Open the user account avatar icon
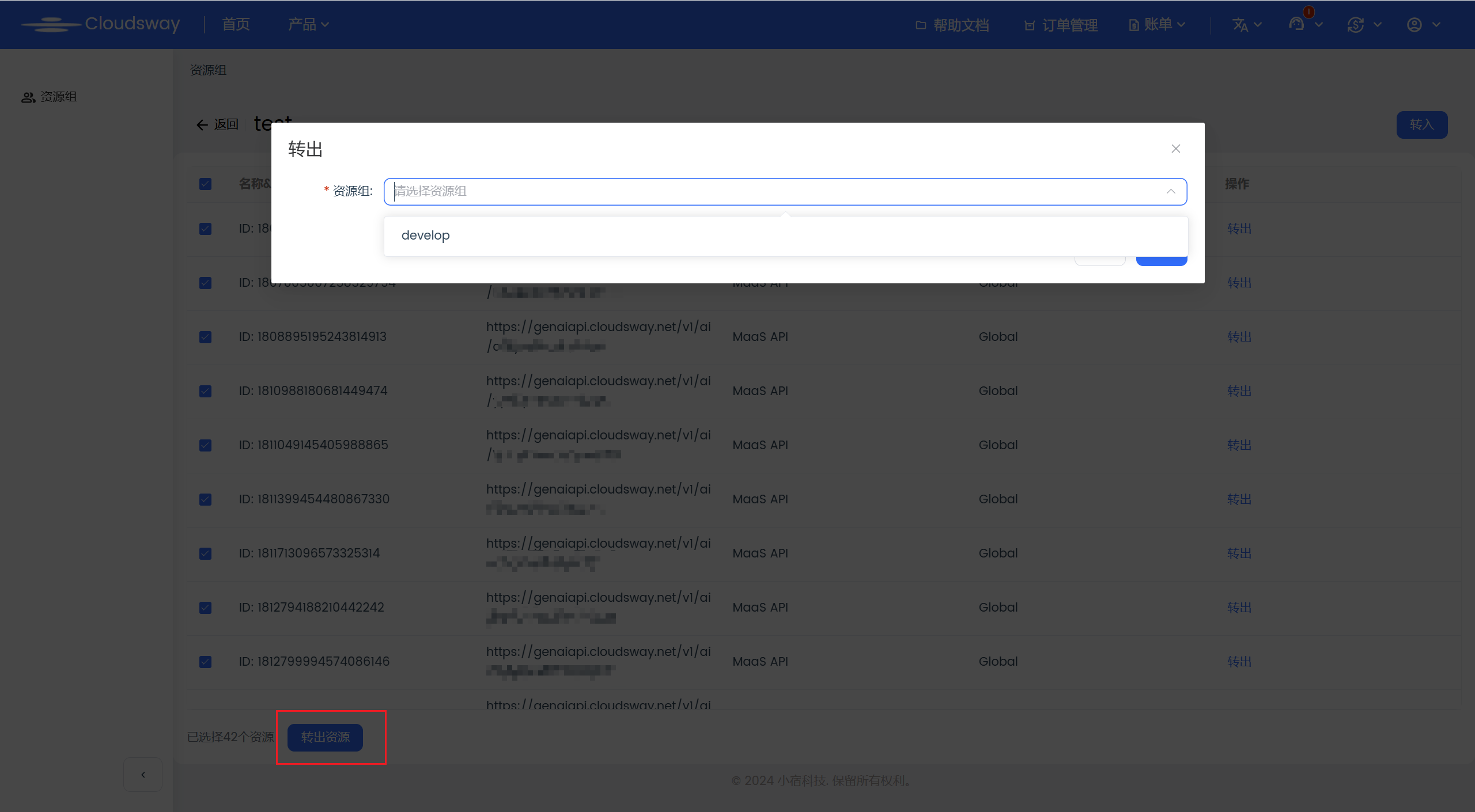The image size is (1475, 812). [x=1414, y=25]
